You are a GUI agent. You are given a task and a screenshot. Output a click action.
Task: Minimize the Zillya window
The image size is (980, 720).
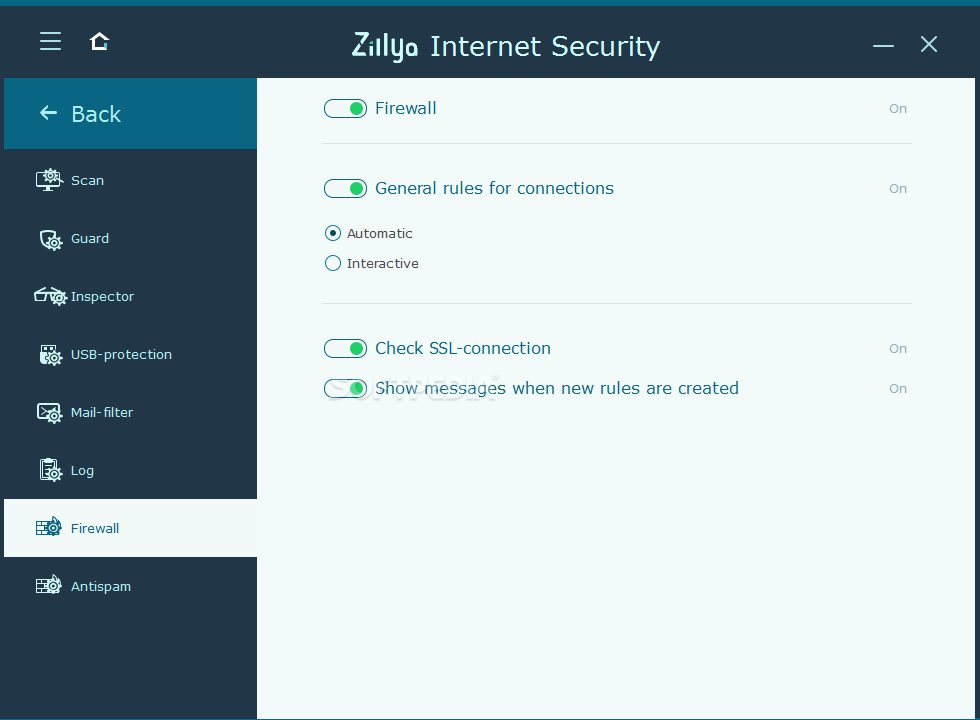click(x=883, y=45)
